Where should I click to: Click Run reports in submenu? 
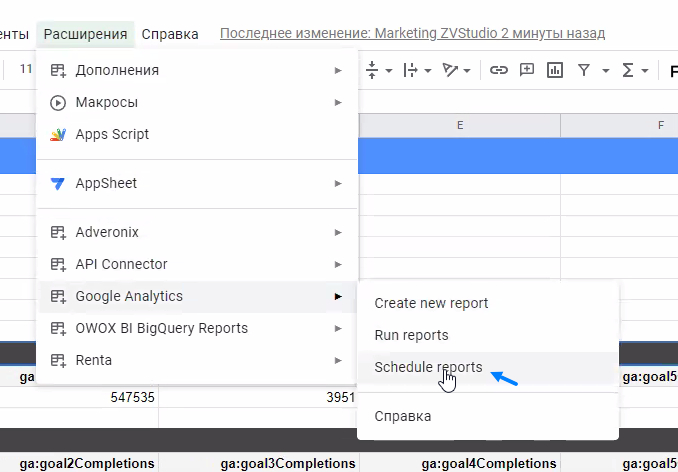(x=411, y=335)
